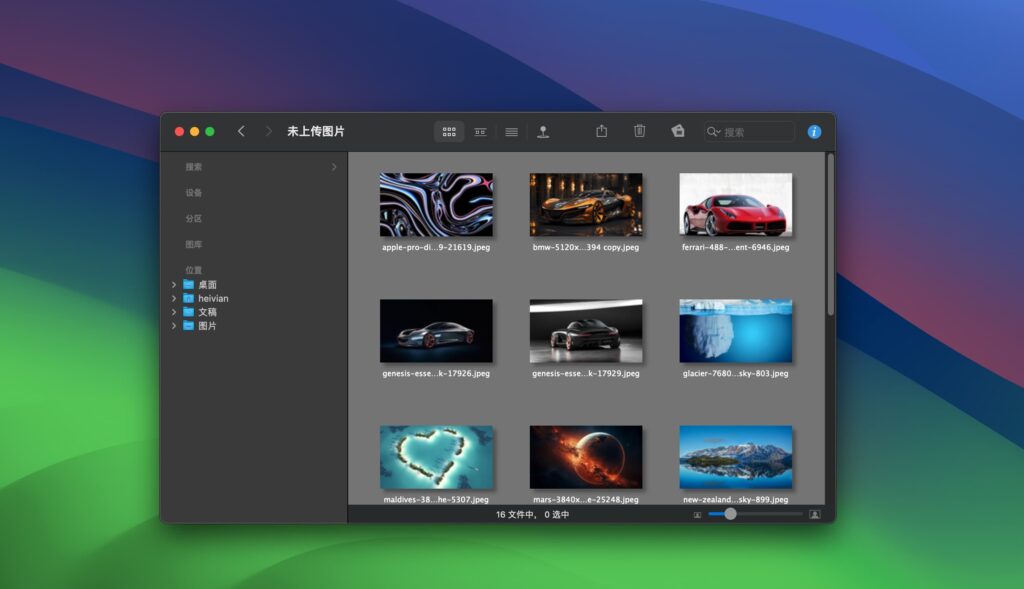Click inside the 搜索 search field

point(755,131)
